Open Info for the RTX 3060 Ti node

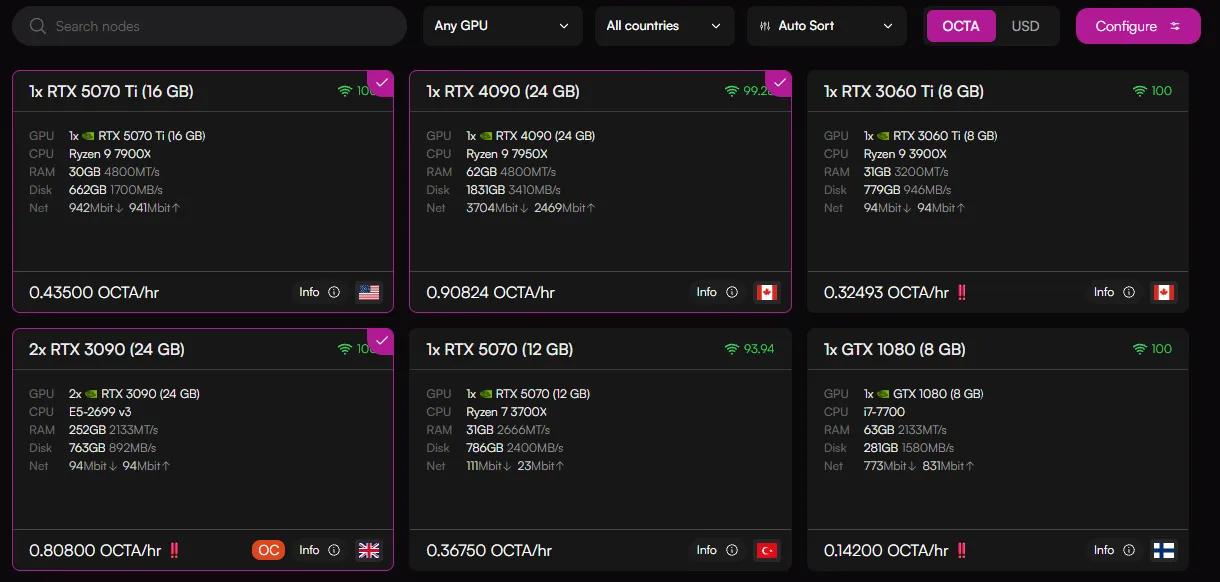[1114, 292]
